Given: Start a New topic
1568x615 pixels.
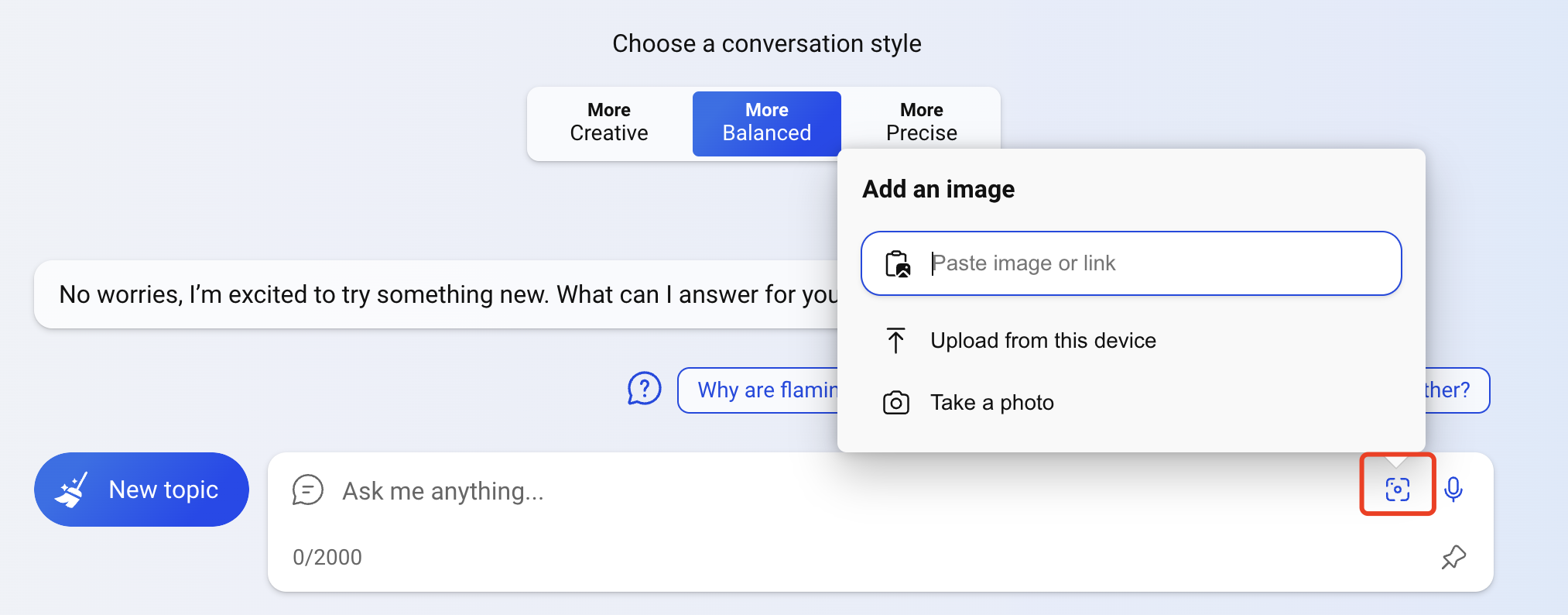Looking at the screenshot, I should pos(142,490).
